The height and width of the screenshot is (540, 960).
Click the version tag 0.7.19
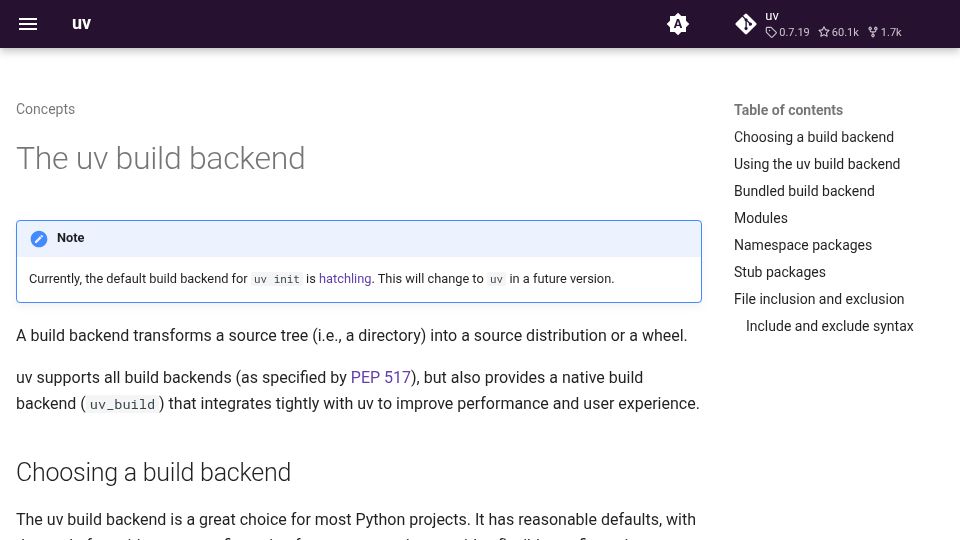pos(787,32)
